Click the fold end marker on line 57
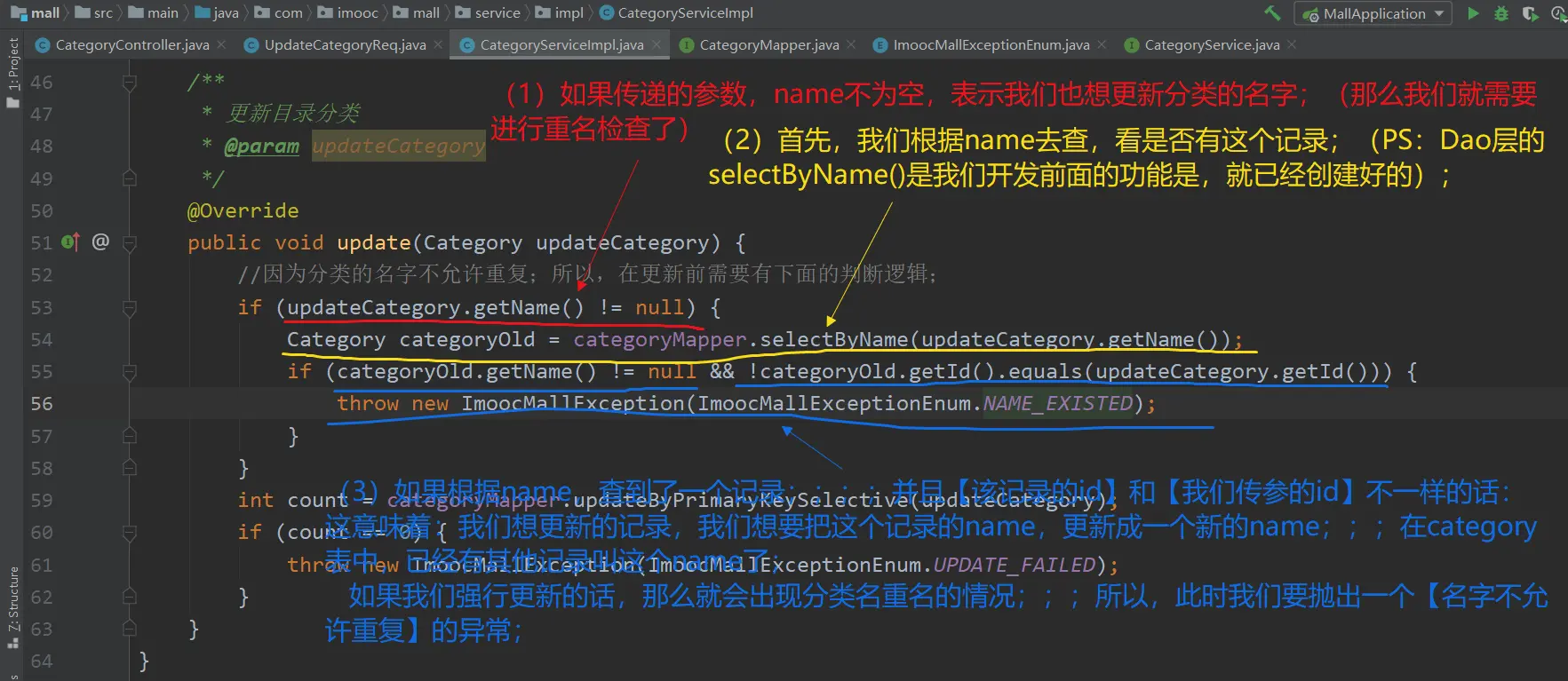The width and height of the screenshot is (1568, 681). [x=130, y=436]
